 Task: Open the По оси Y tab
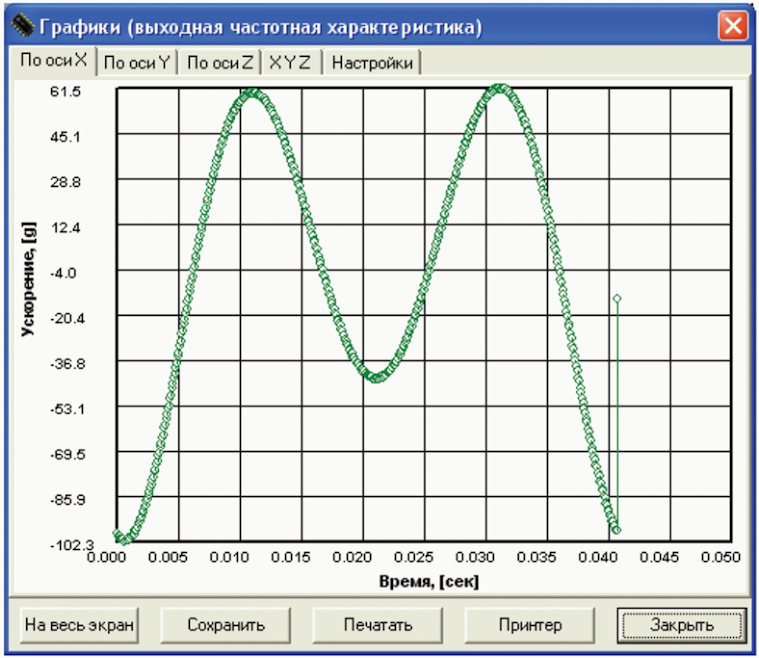pyautogui.click(x=137, y=63)
